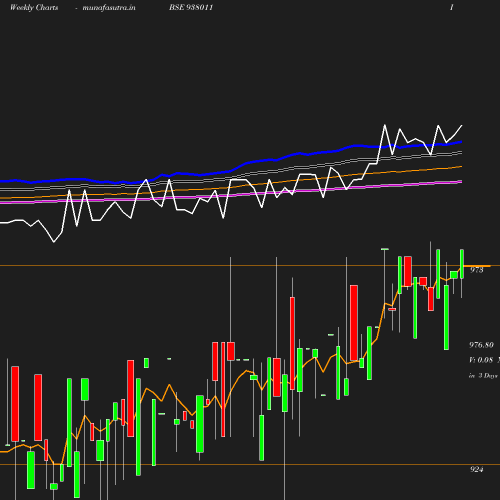500x500 pixels.
Task: Click the 976.80 price value
Action: [x=481, y=345]
